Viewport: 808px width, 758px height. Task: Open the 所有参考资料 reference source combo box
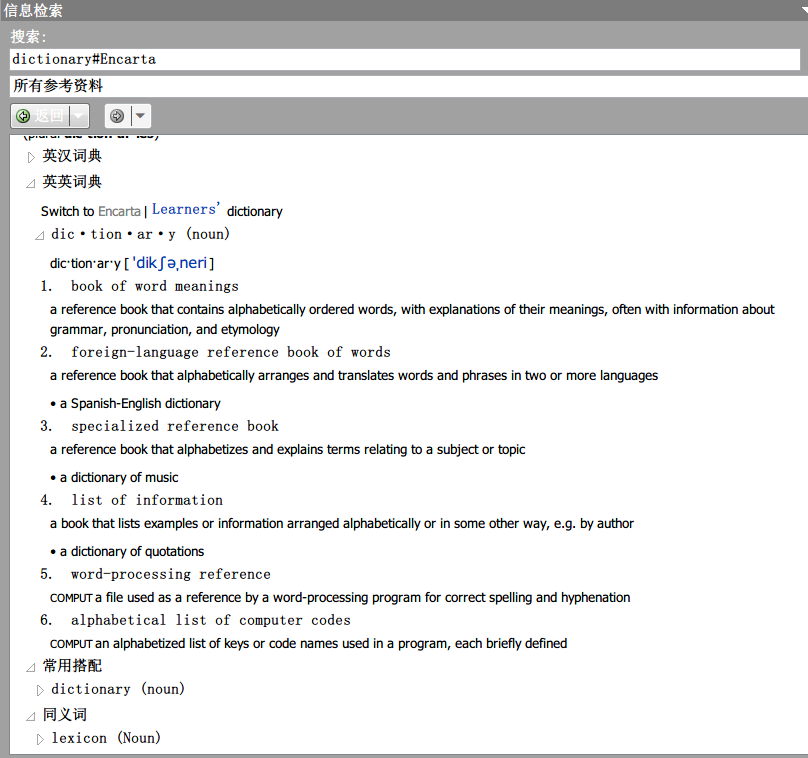click(409, 86)
